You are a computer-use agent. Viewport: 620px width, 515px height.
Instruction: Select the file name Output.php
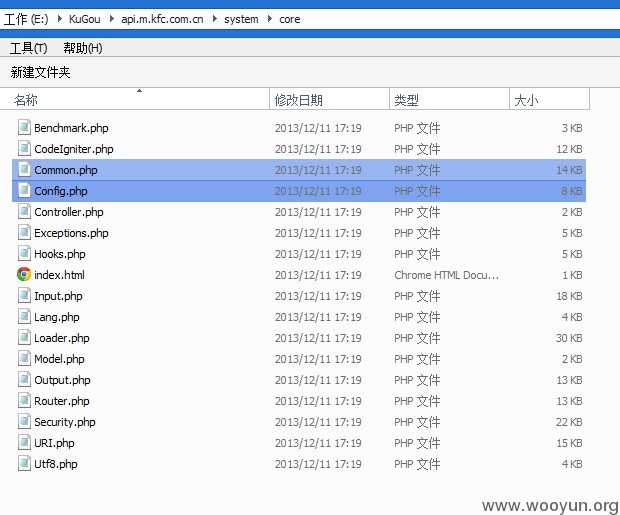[62, 379]
